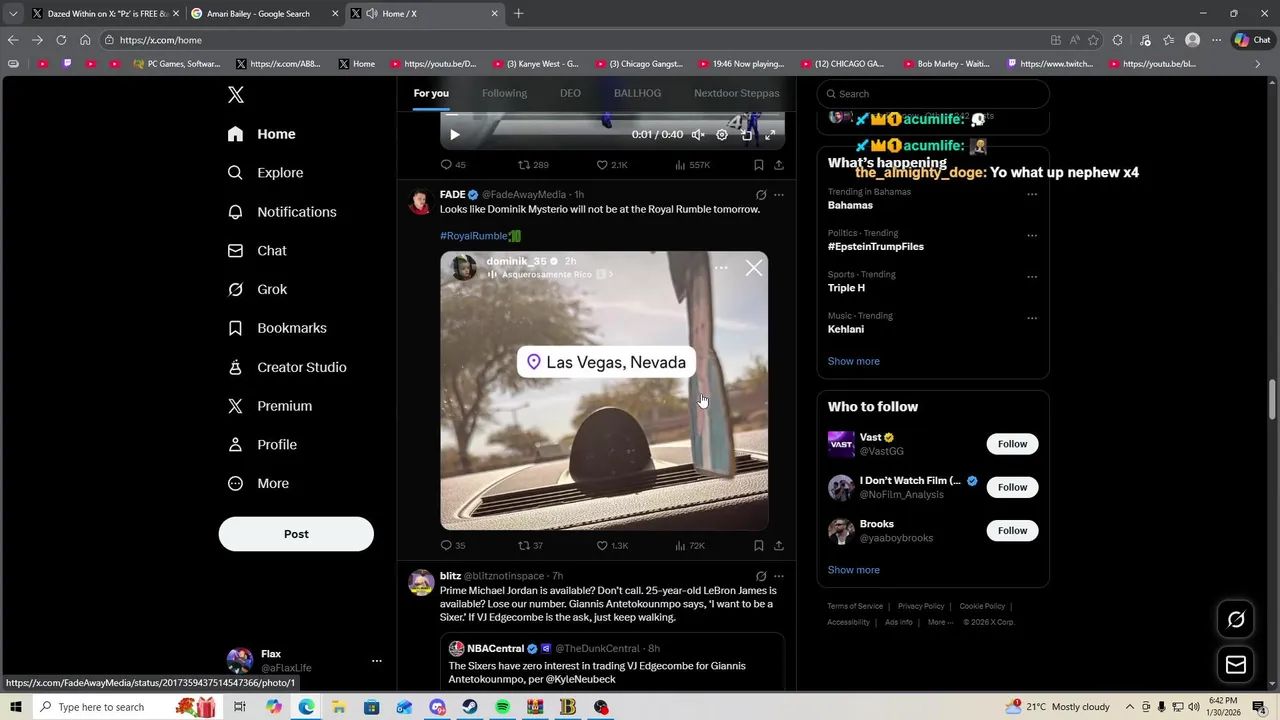The image size is (1280, 720).
Task: Mute the video volume
Action: click(x=698, y=135)
